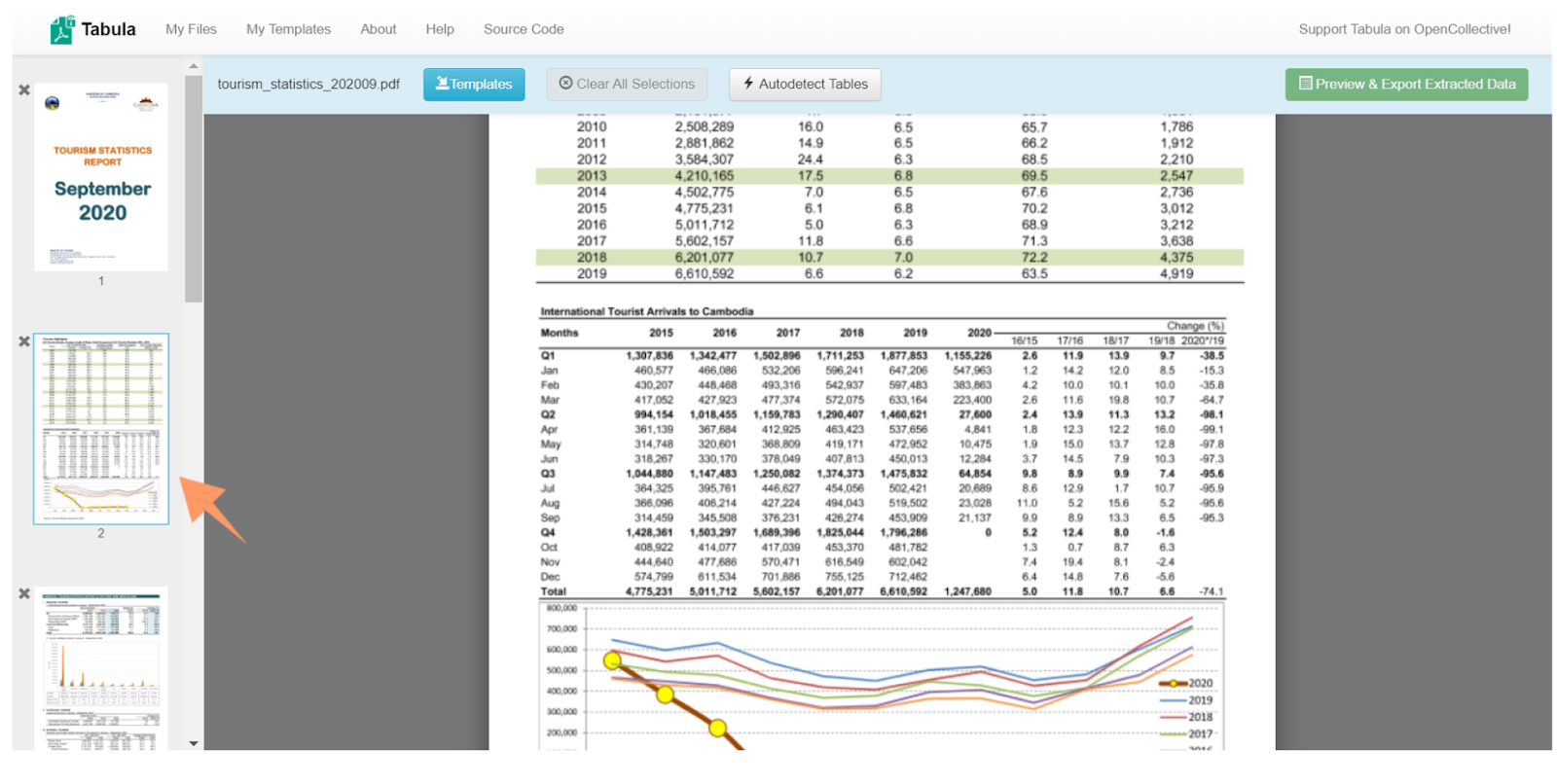Image resolution: width=1557 pixels, height=784 pixels.
Task: Select page 2 thumbnail
Action: point(101,429)
